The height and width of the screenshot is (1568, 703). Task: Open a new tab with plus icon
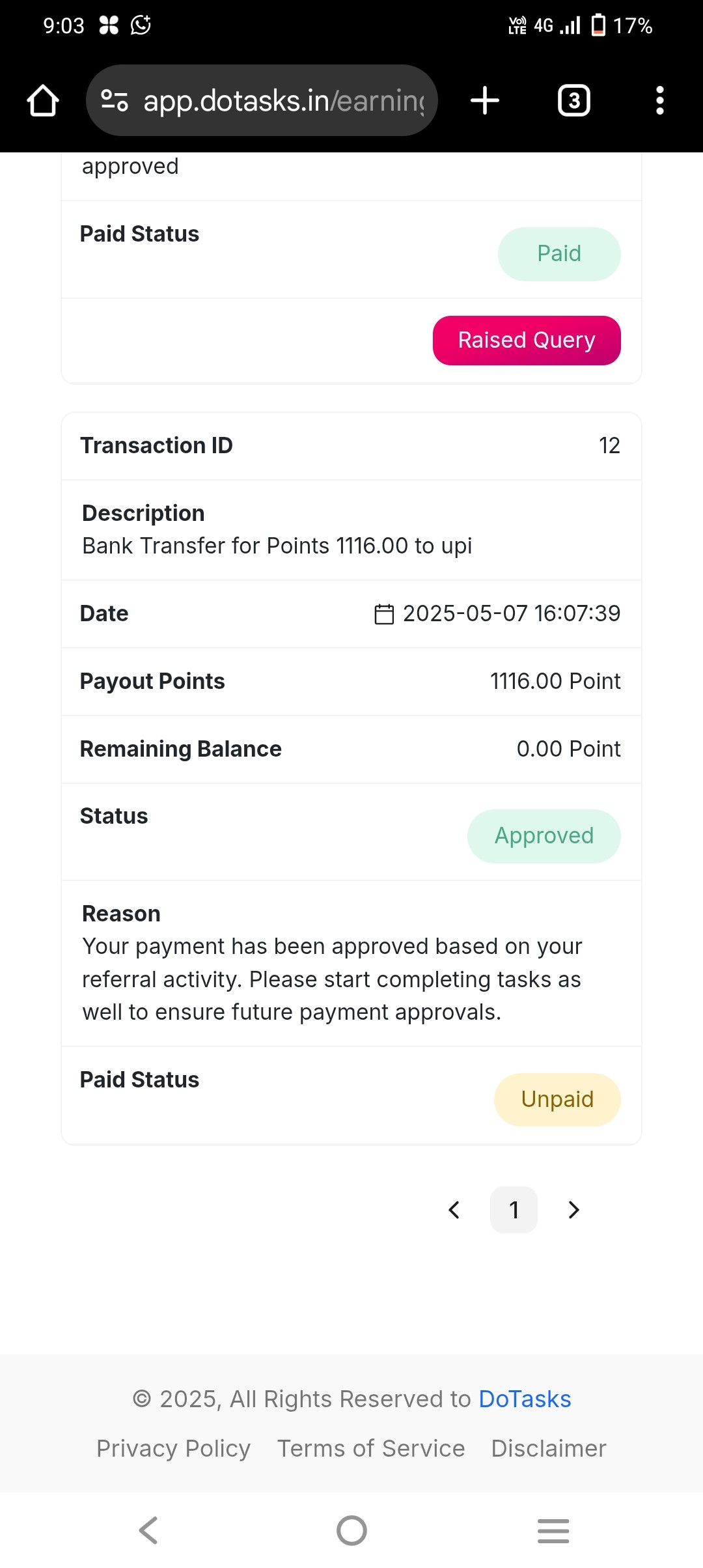[485, 100]
